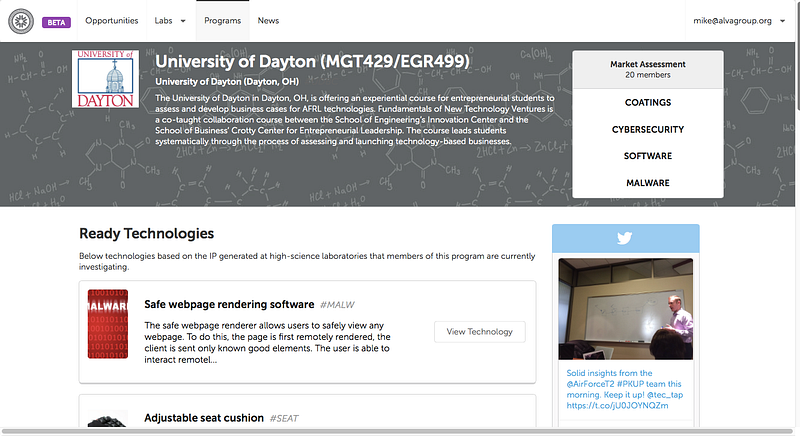Viewport: 800px width, 436px height.
Task: Click the horizontal scrollbar at bottom
Action: [397, 431]
